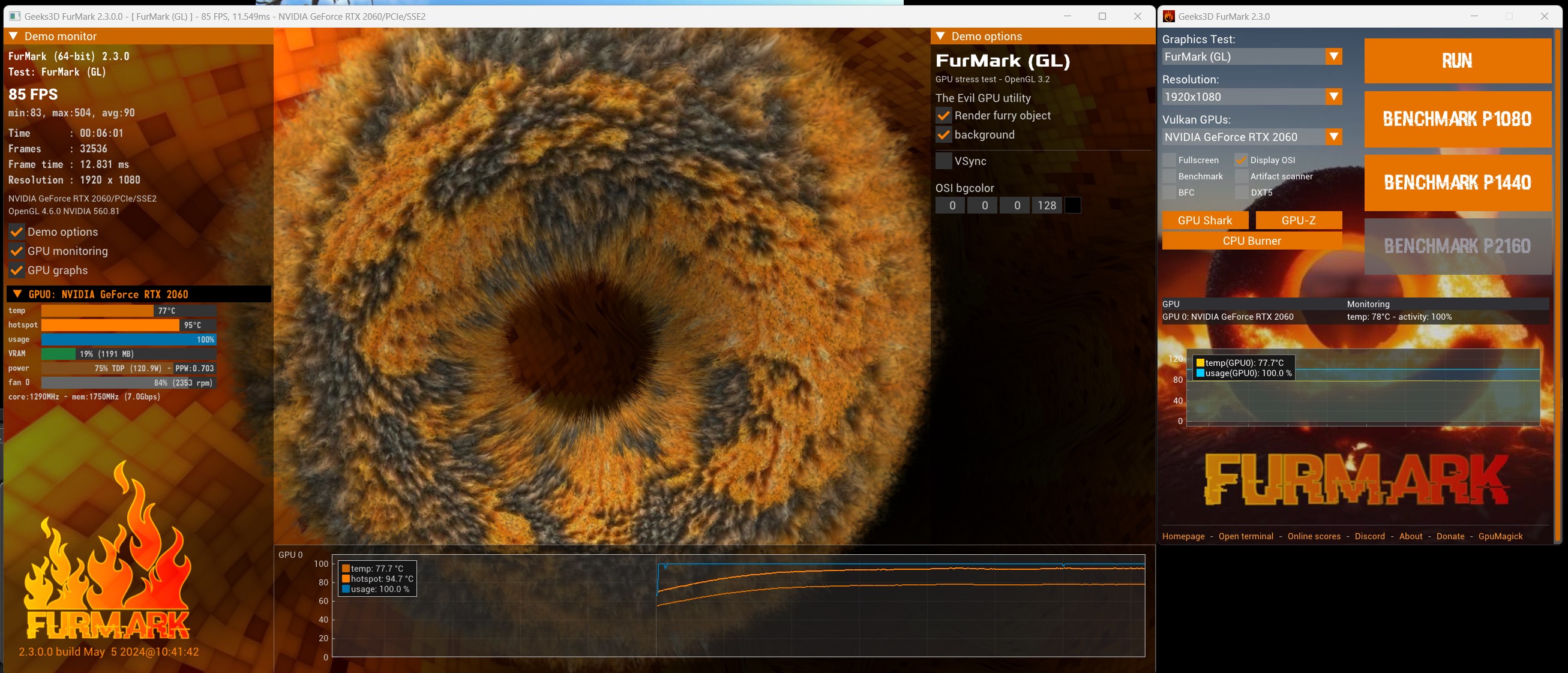Uncheck Render furry object option

point(943,116)
